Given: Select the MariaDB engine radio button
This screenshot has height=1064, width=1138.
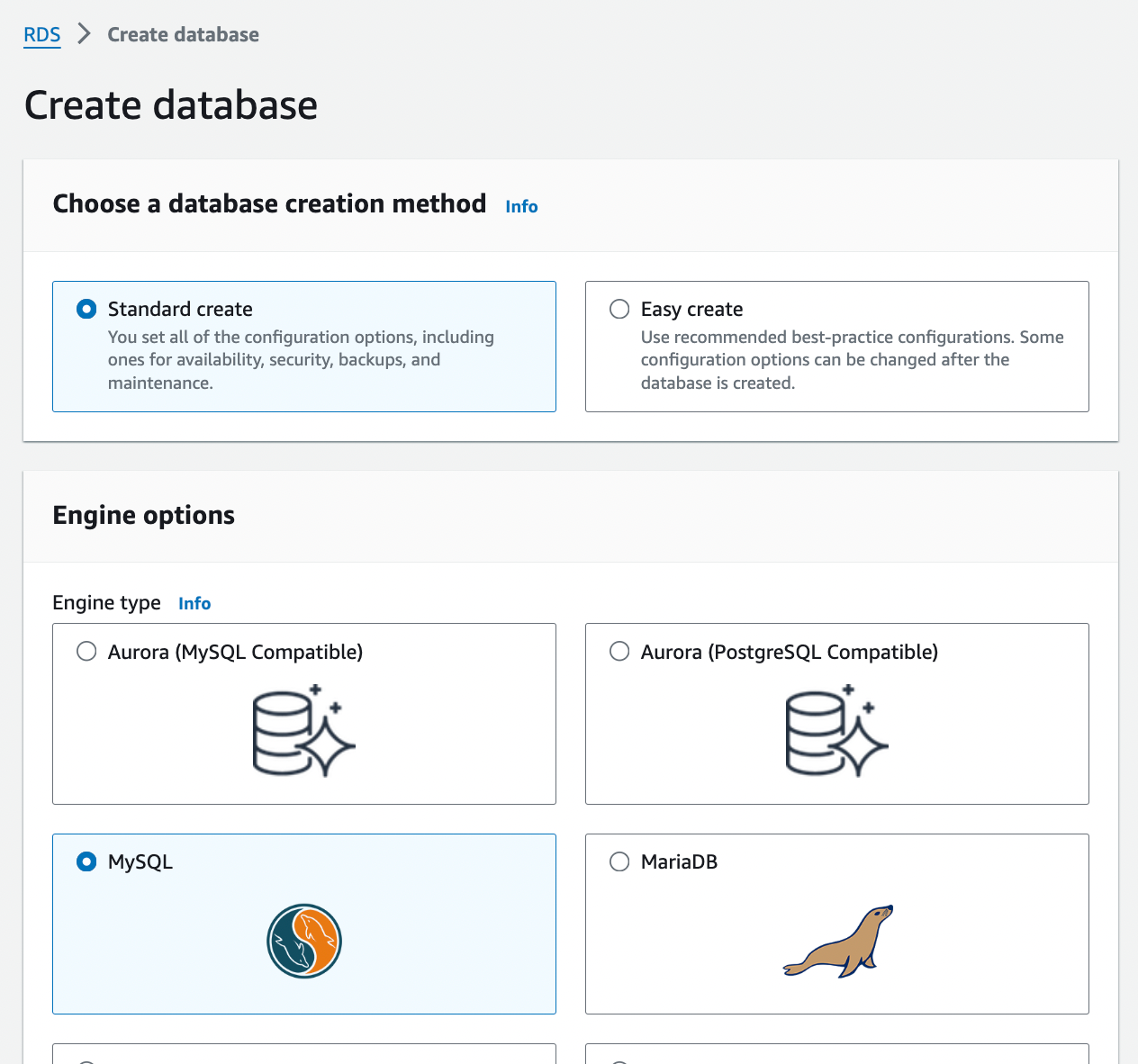Looking at the screenshot, I should (619, 861).
